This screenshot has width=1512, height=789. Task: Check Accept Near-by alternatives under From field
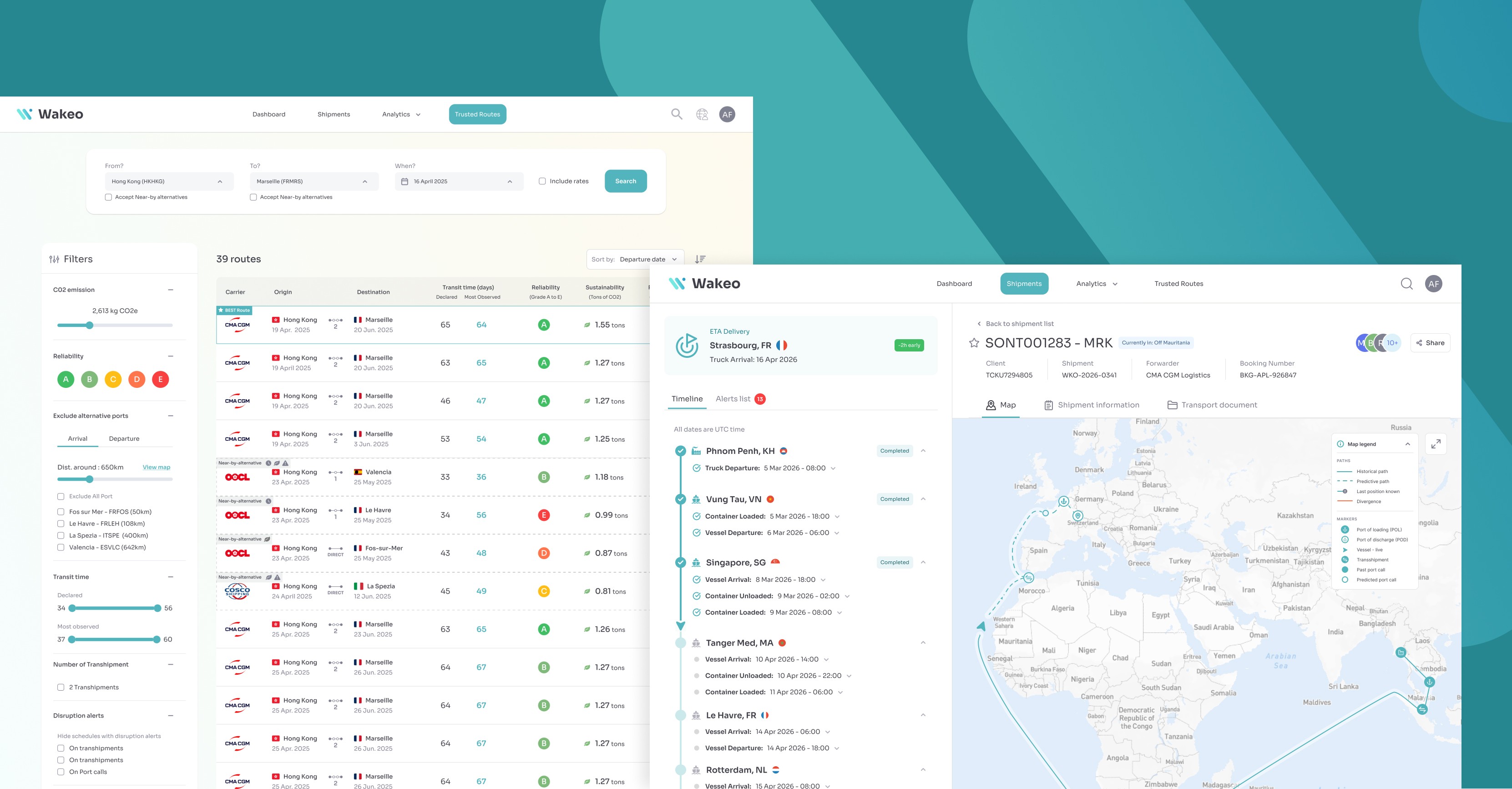point(109,198)
